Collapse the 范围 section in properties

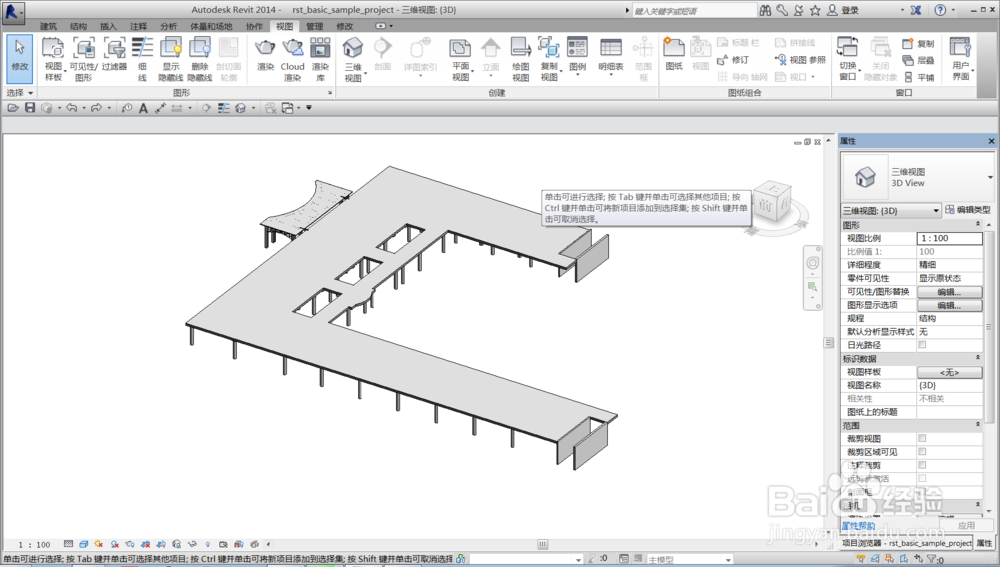tap(978, 425)
